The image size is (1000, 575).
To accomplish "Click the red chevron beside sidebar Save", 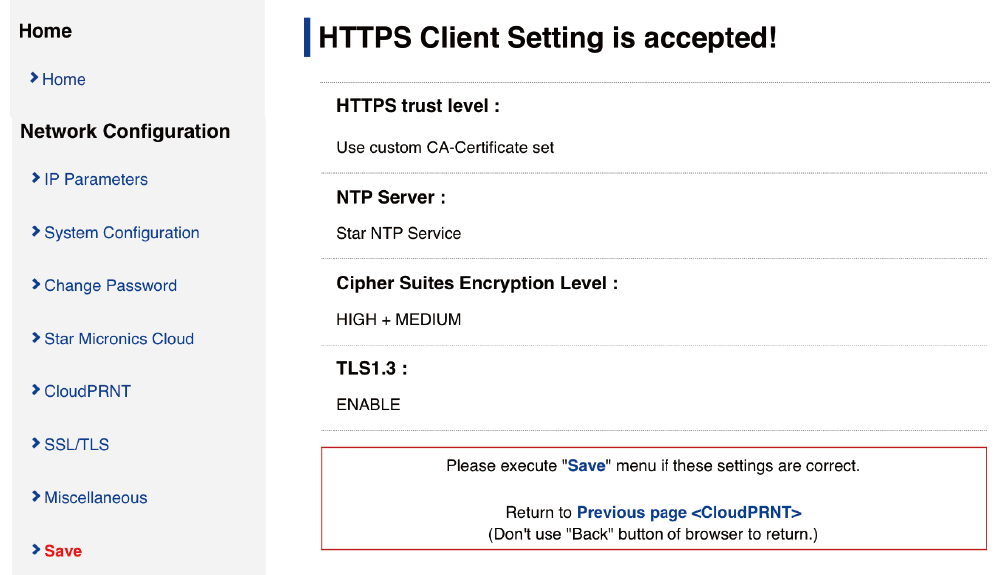I will tap(36, 550).
